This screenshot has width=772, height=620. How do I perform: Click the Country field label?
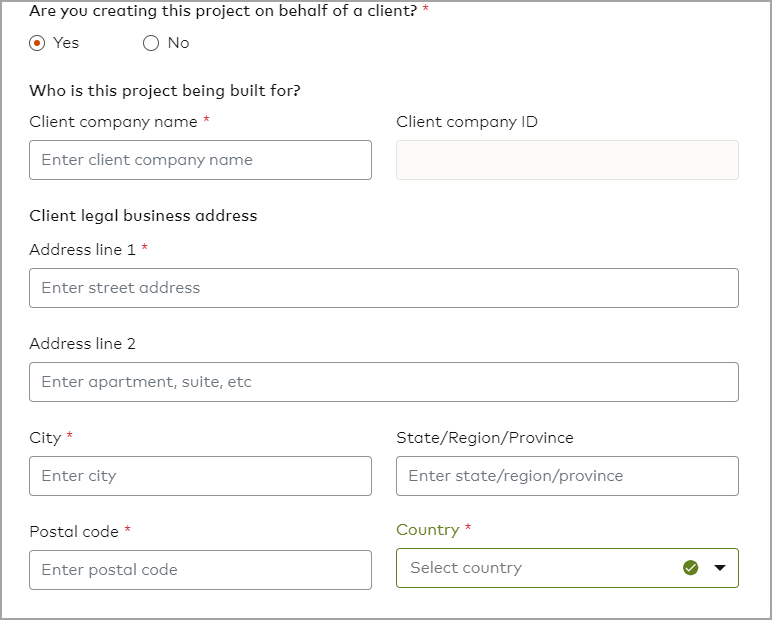[x=427, y=530]
